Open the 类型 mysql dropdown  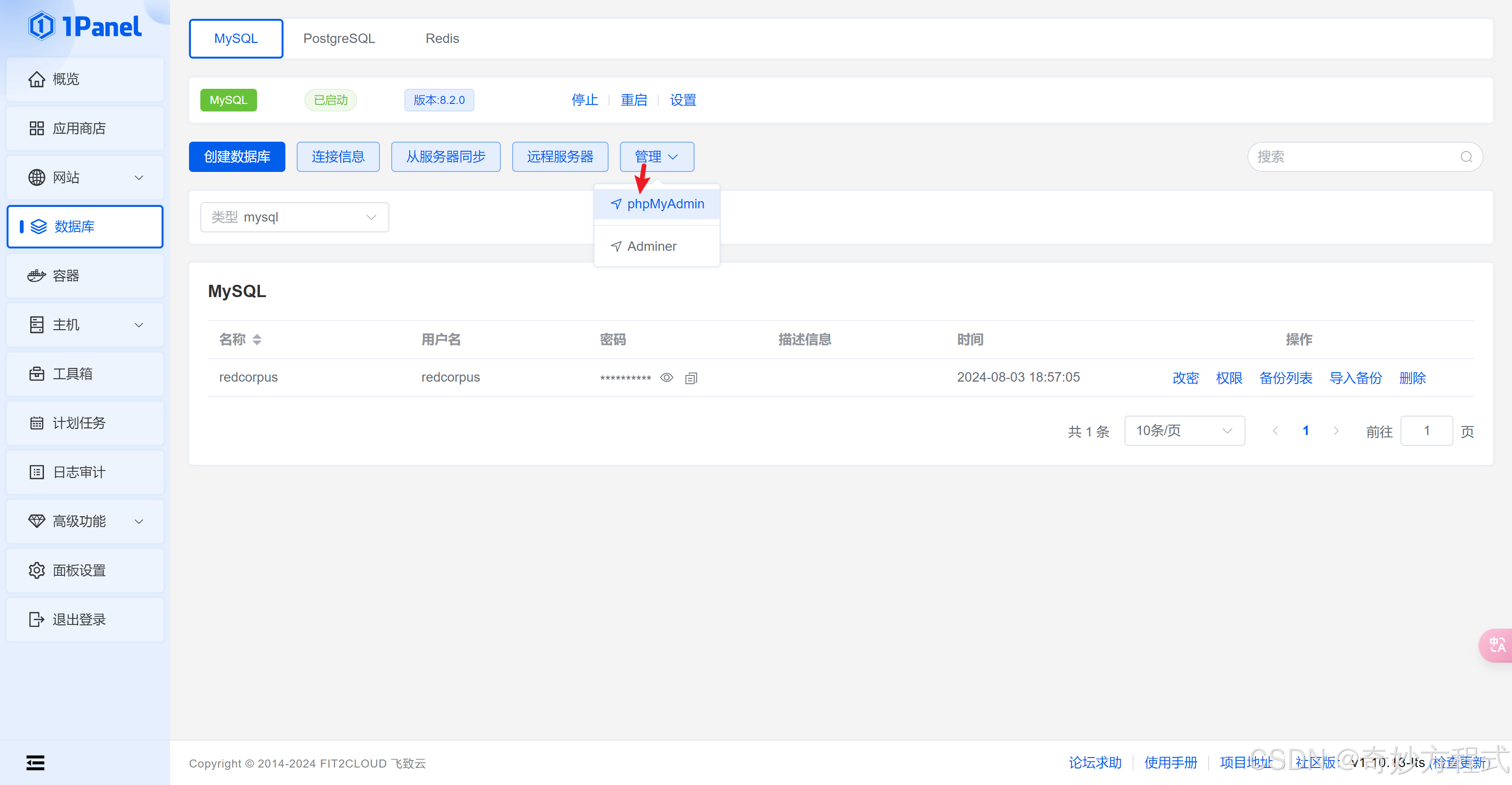tap(295, 217)
